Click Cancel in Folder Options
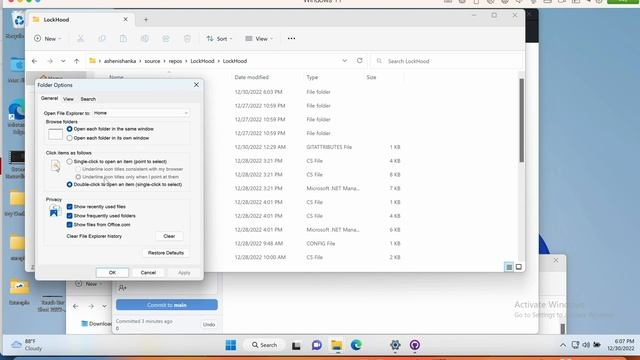This screenshot has height=360, width=640. click(148, 273)
